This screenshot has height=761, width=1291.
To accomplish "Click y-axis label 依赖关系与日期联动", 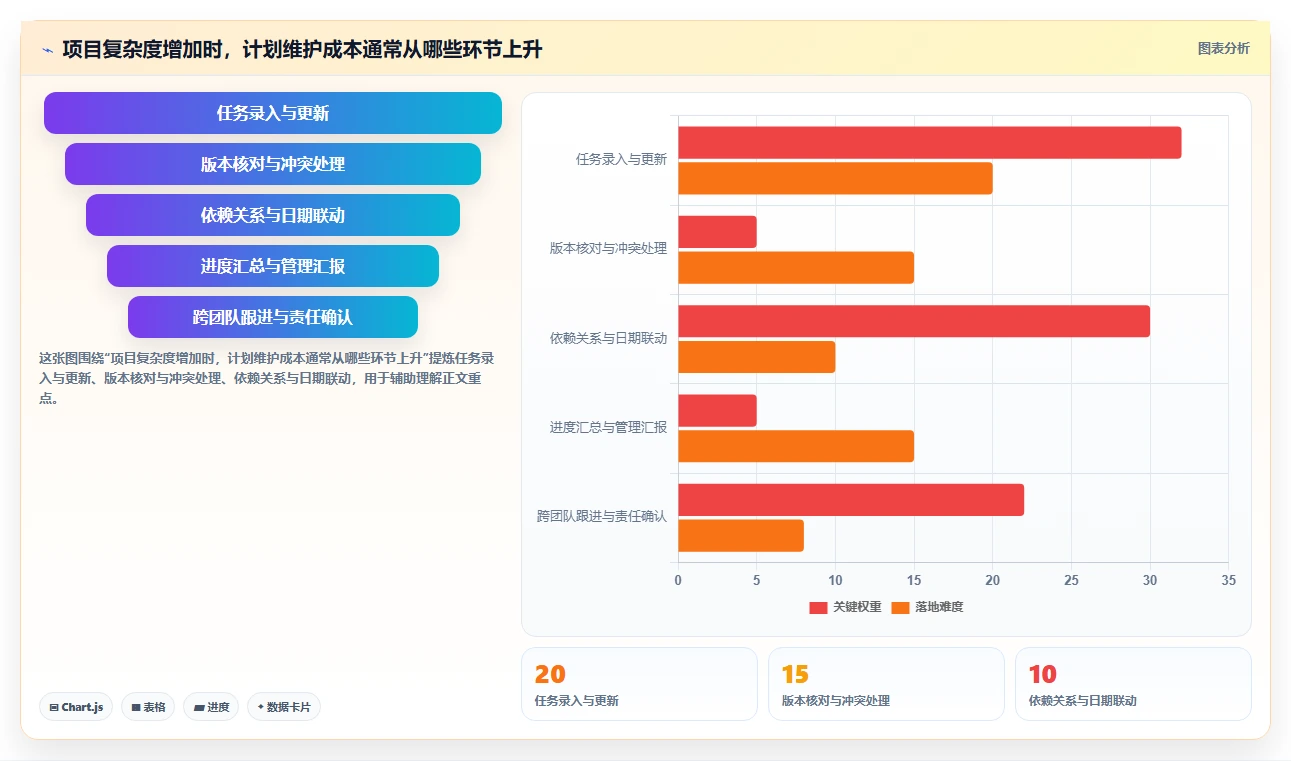I will click(608, 338).
